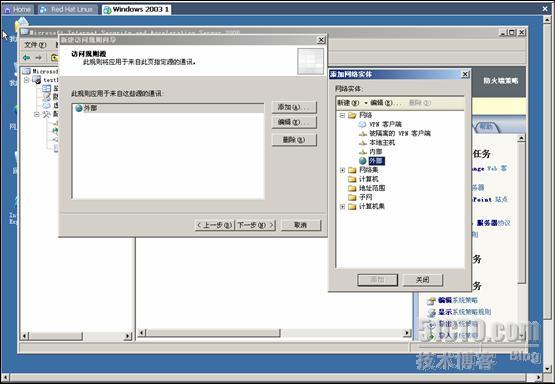The height and width of the screenshot is (384, 555).
Task: Open the 文件 menu
Action: click(35, 45)
